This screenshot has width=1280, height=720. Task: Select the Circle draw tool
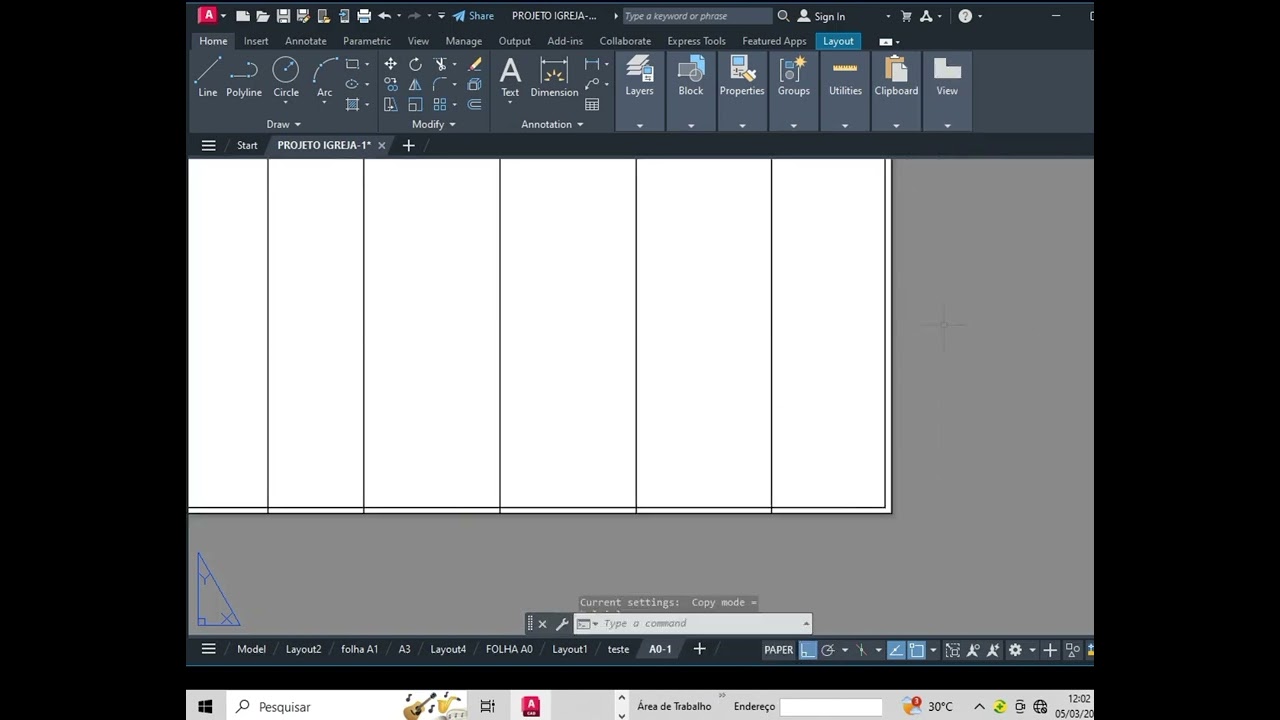click(286, 77)
